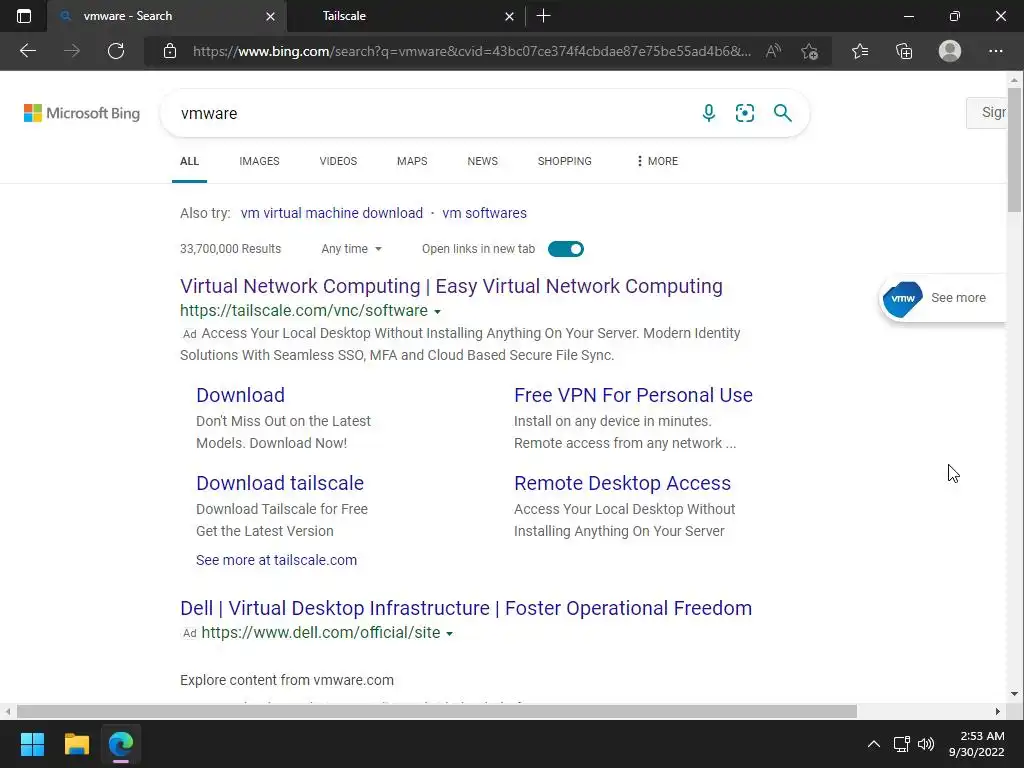
Task: Open a new browser tab
Action: (x=543, y=16)
